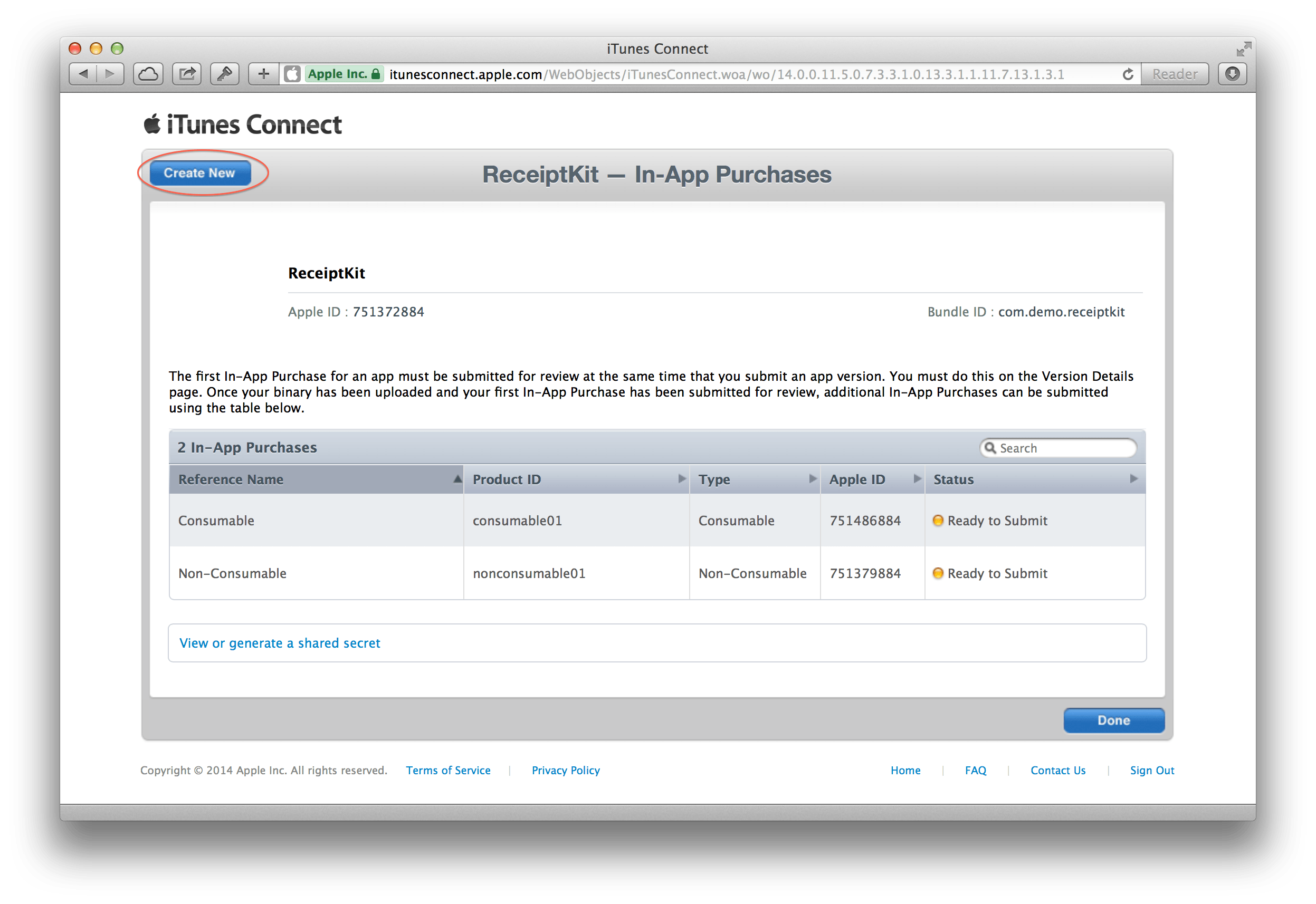Click the add bookmark plus button
The width and height of the screenshot is (1316, 904).
(263, 74)
